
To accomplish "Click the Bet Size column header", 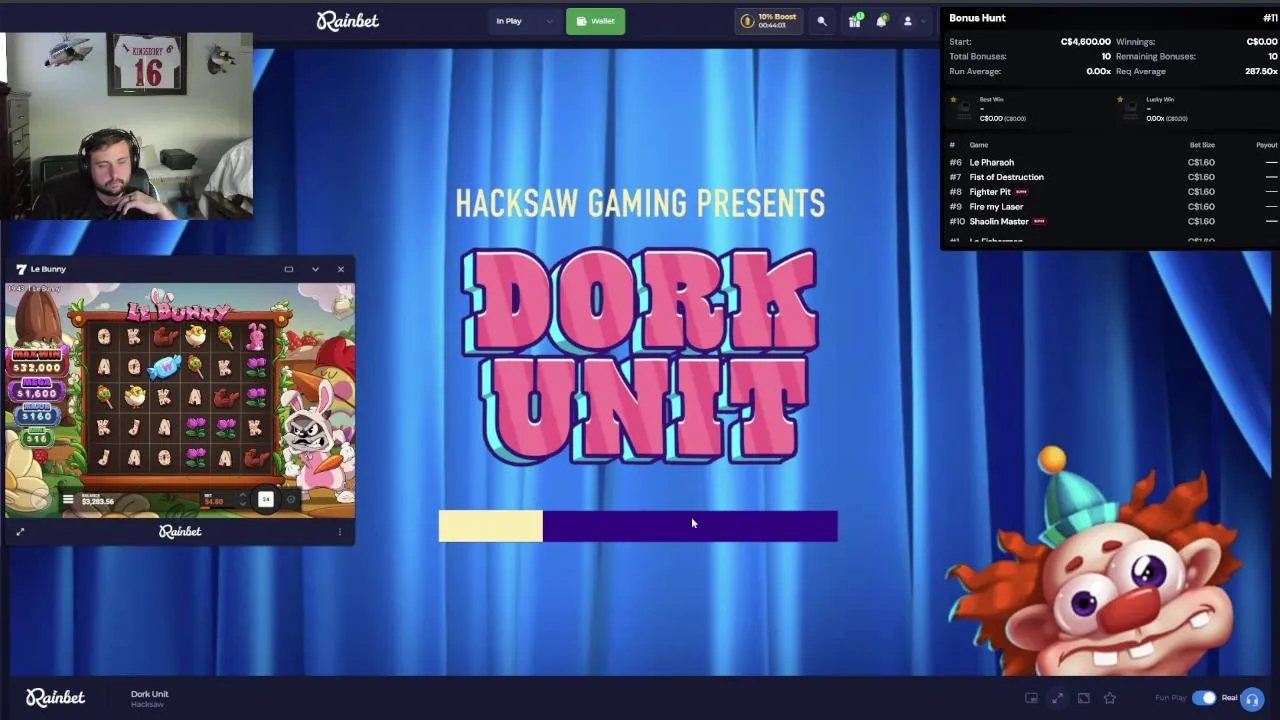I will tap(1202, 145).
